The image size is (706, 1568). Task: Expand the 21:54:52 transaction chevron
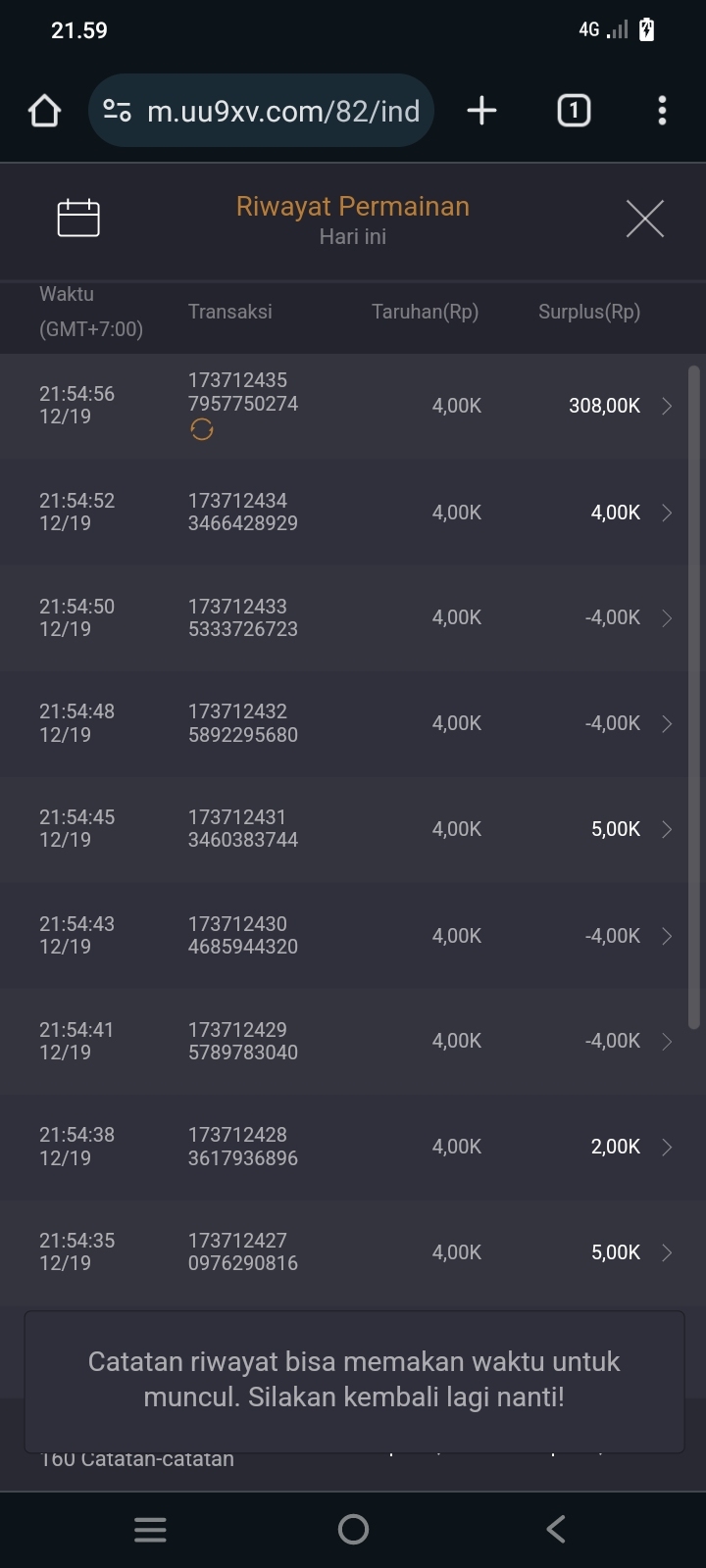coord(667,513)
